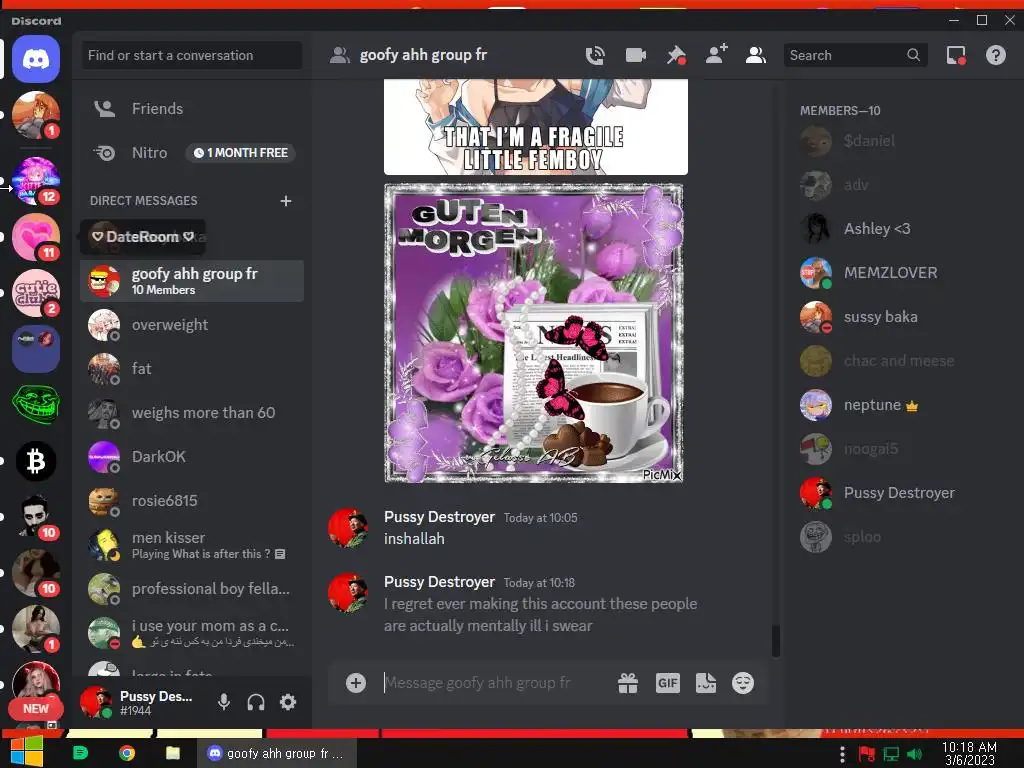Open DM with men kisser
1024x768 pixels.
click(191, 545)
